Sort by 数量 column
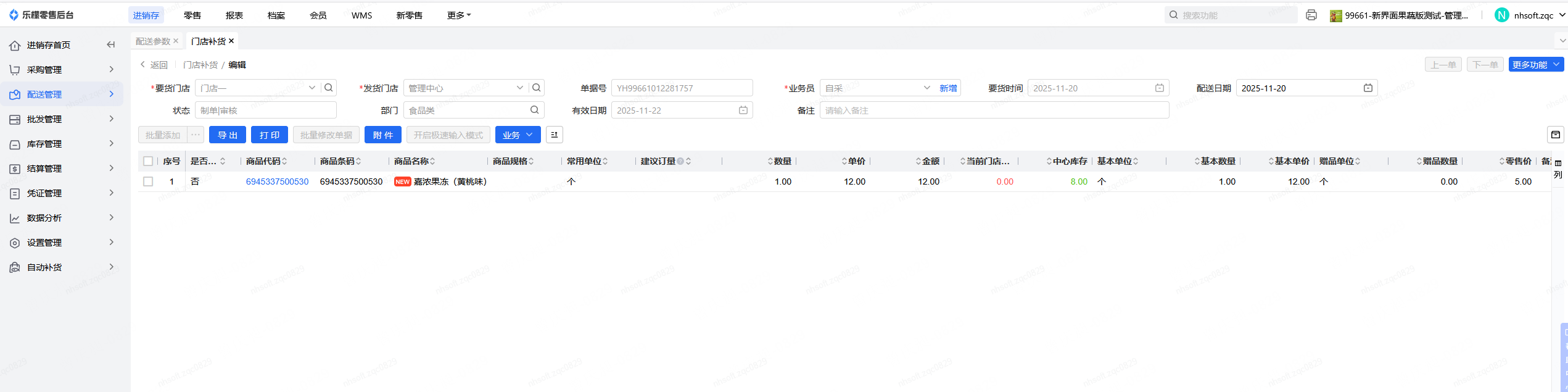Image resolution: width=1568 pixels, height=392 pixels. coord(770,161)
